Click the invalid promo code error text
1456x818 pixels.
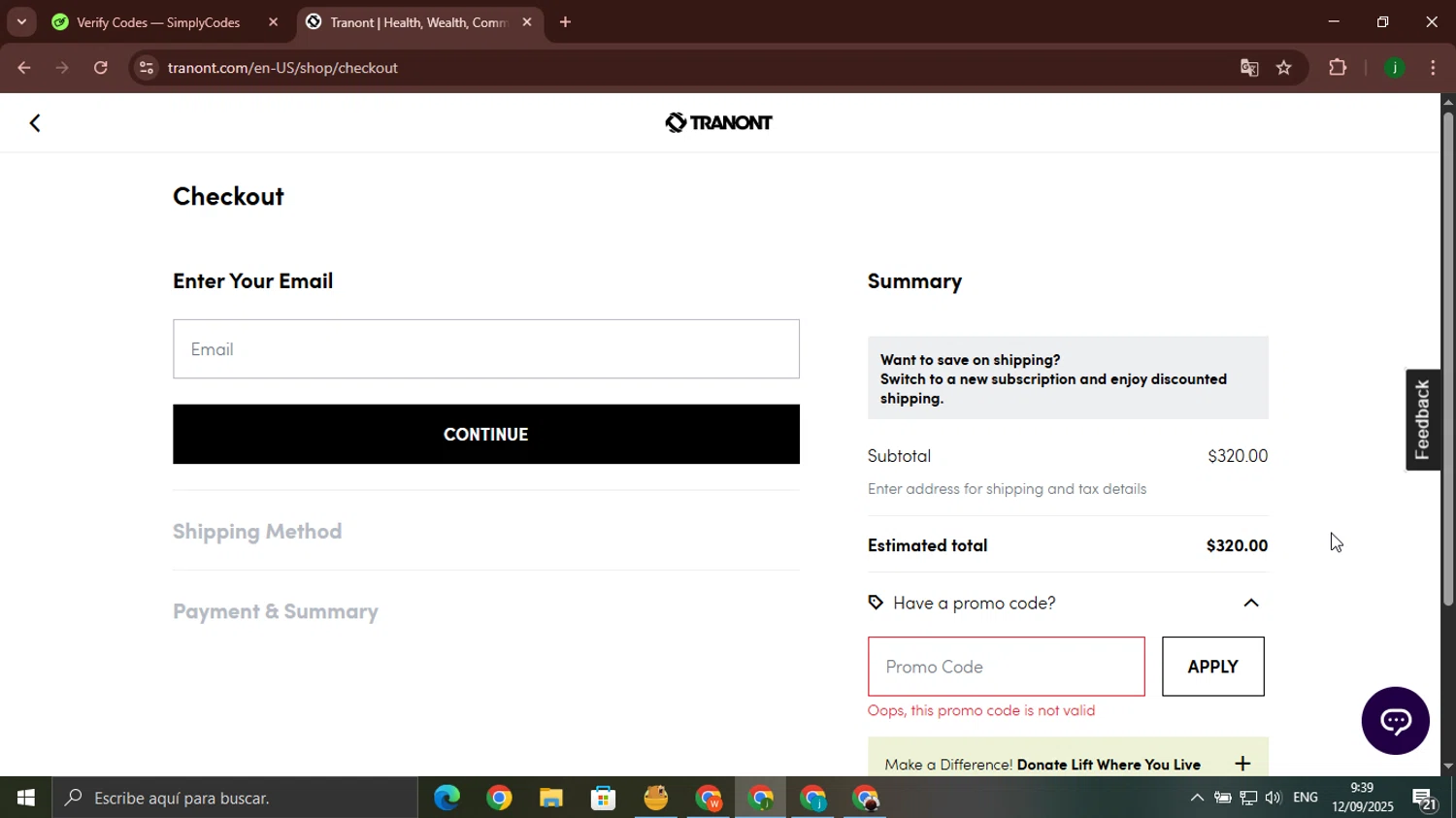click(x=981, y=710)
